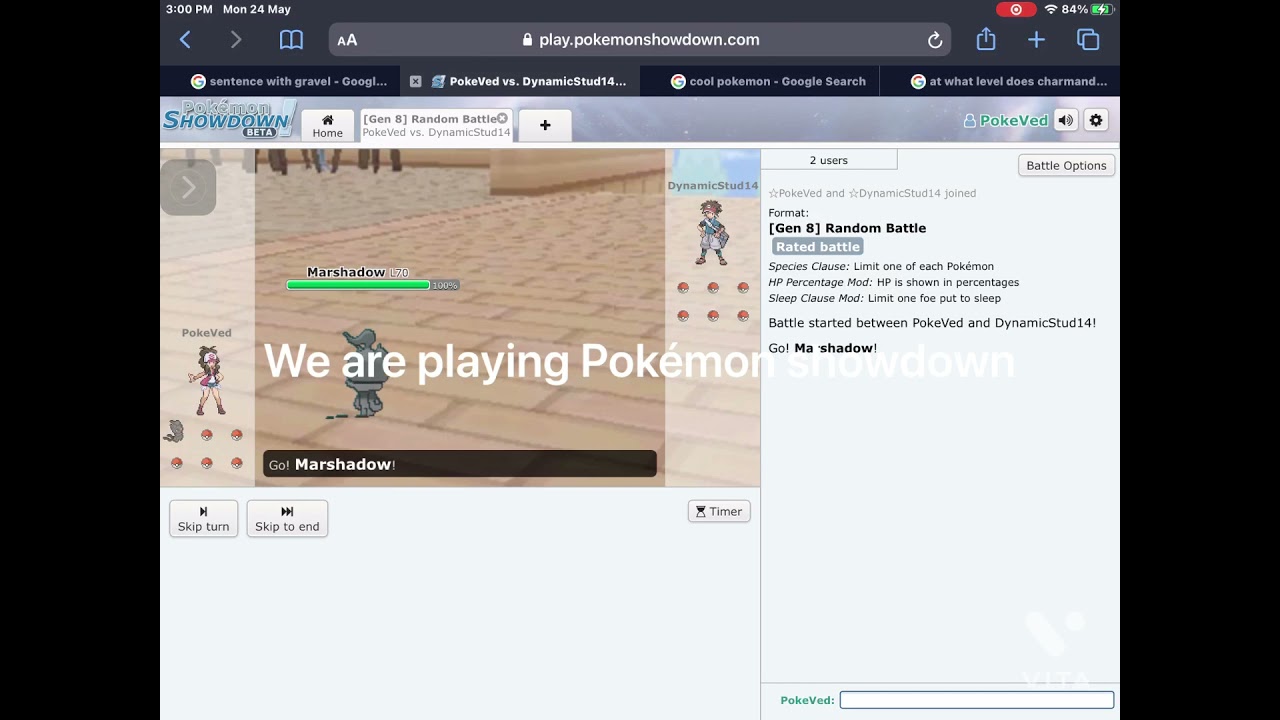Click the Pokémon Showdown BETA logo
The image size is (1280, 720).
229,118
